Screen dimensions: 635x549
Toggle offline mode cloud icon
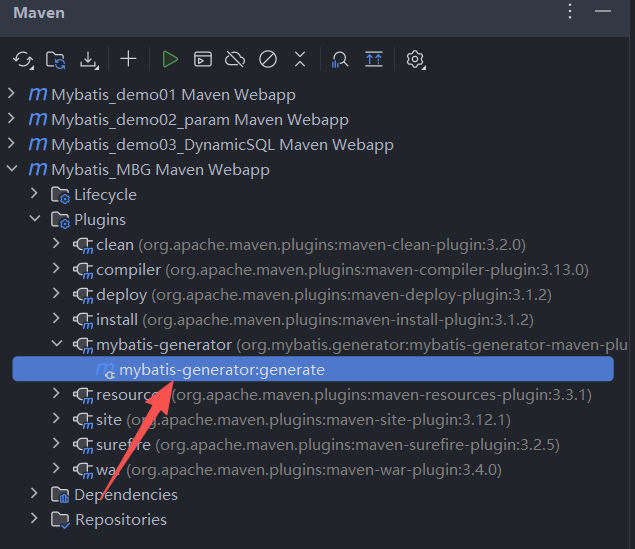click(x=235, y=60)
